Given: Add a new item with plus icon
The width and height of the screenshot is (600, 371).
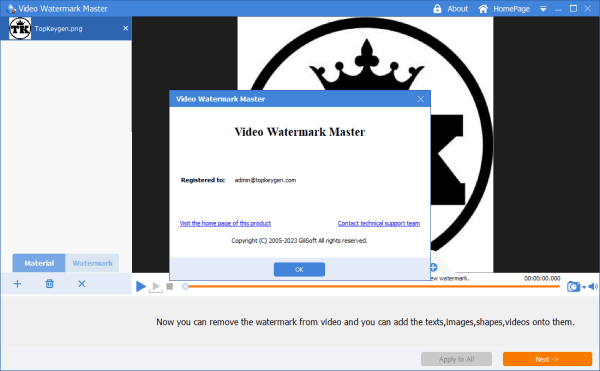Looking at the screenshot, I should pyautogui.click(x=17, y=284).
